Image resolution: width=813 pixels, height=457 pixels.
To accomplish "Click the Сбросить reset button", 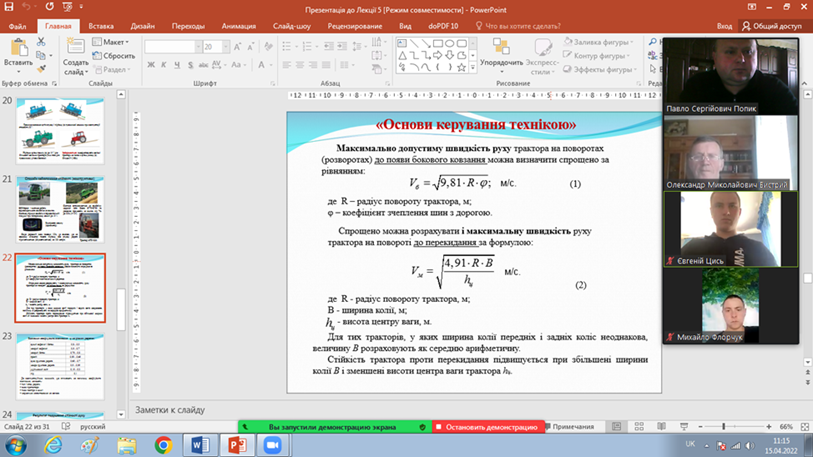I will coord(114,56).
